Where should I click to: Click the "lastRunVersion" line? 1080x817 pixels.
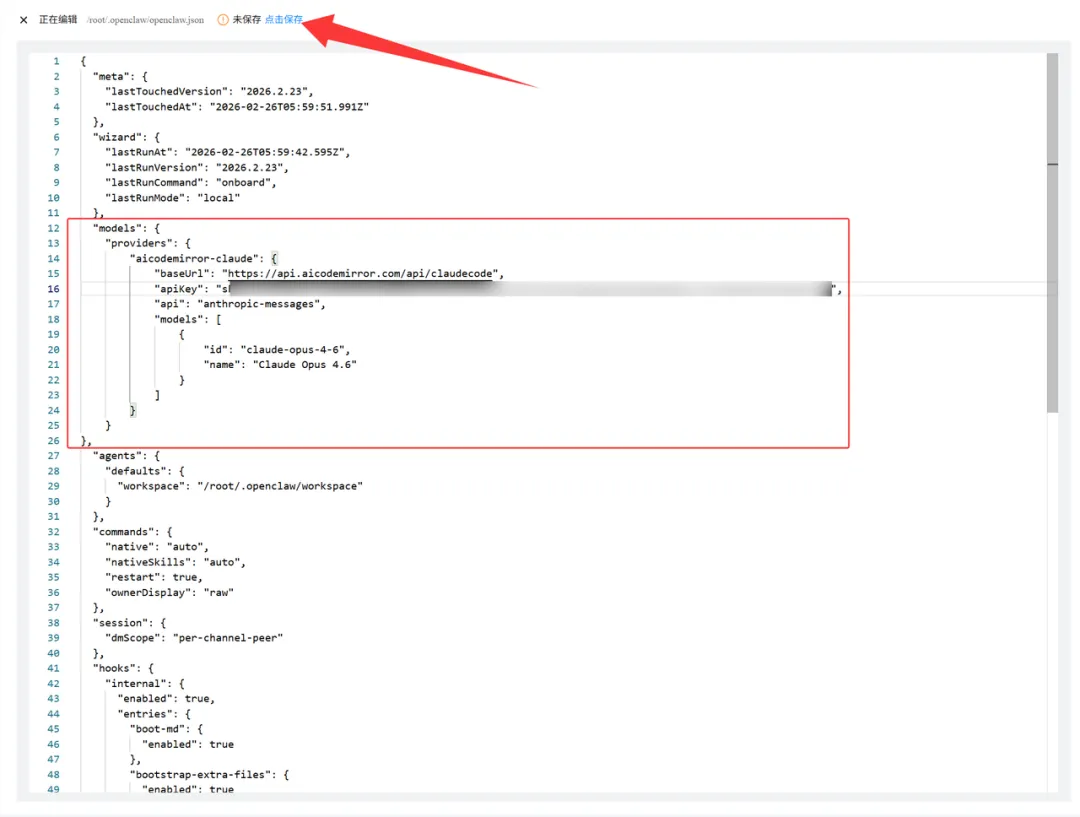coord(197,167)
